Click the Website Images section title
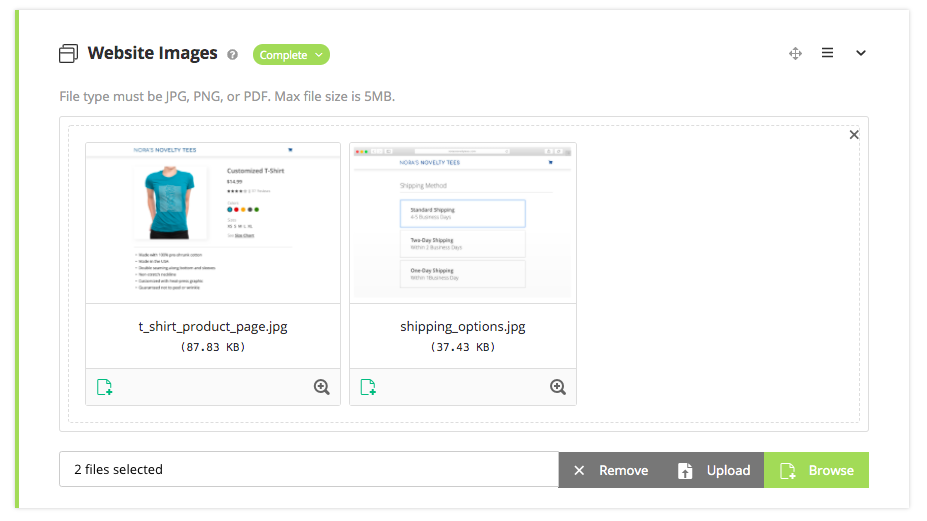Screen dimensions: 927x521 [x=152, y=54]
